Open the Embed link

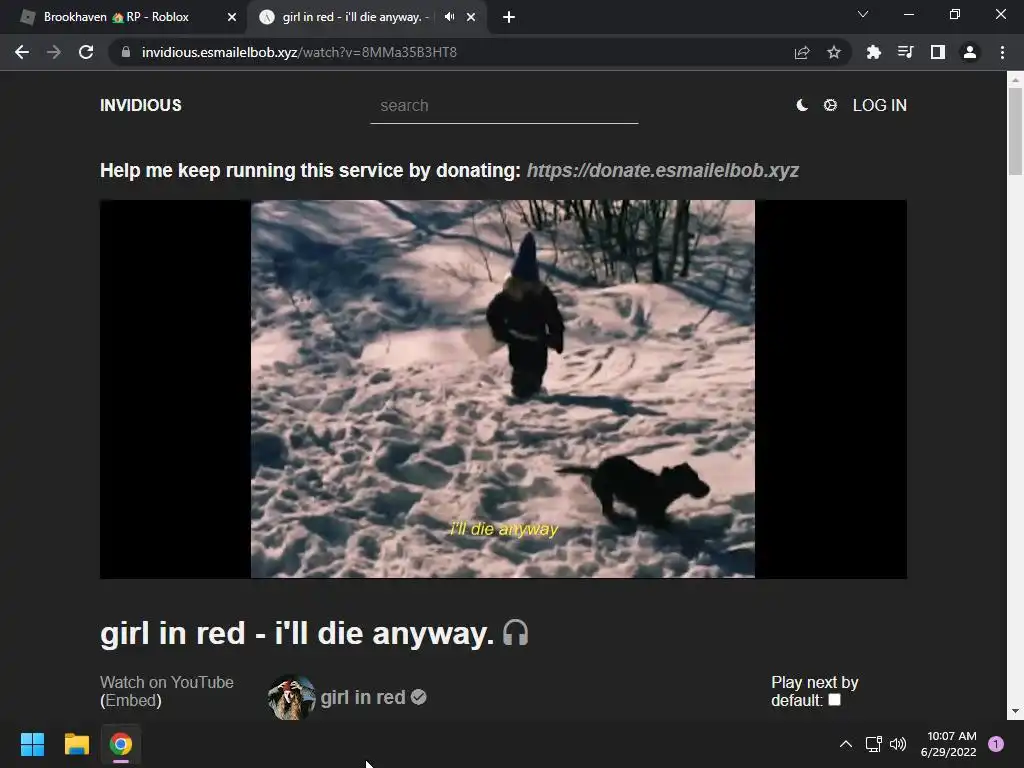coord(131,700)
